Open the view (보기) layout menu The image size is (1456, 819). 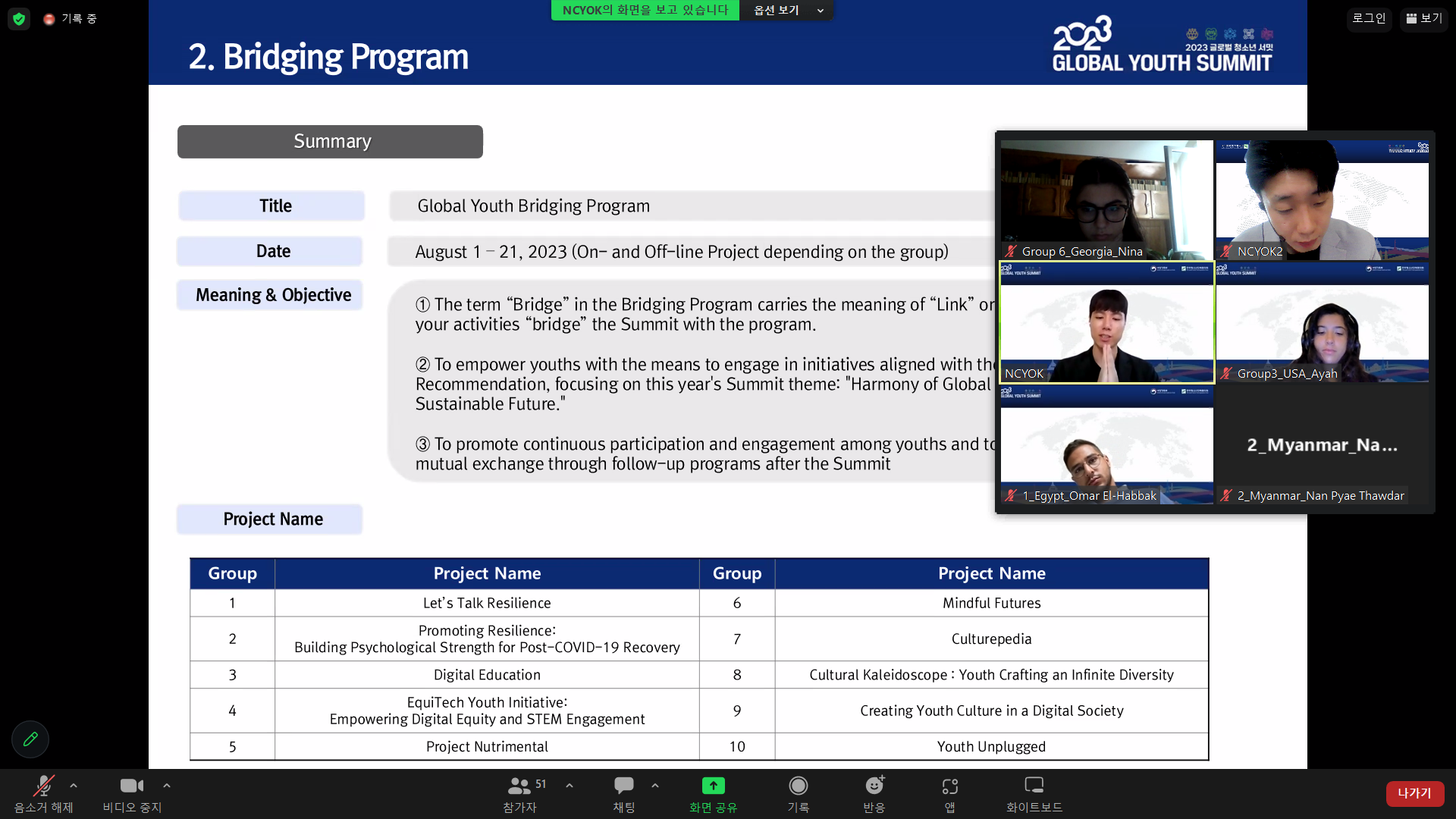(1423, 18)
